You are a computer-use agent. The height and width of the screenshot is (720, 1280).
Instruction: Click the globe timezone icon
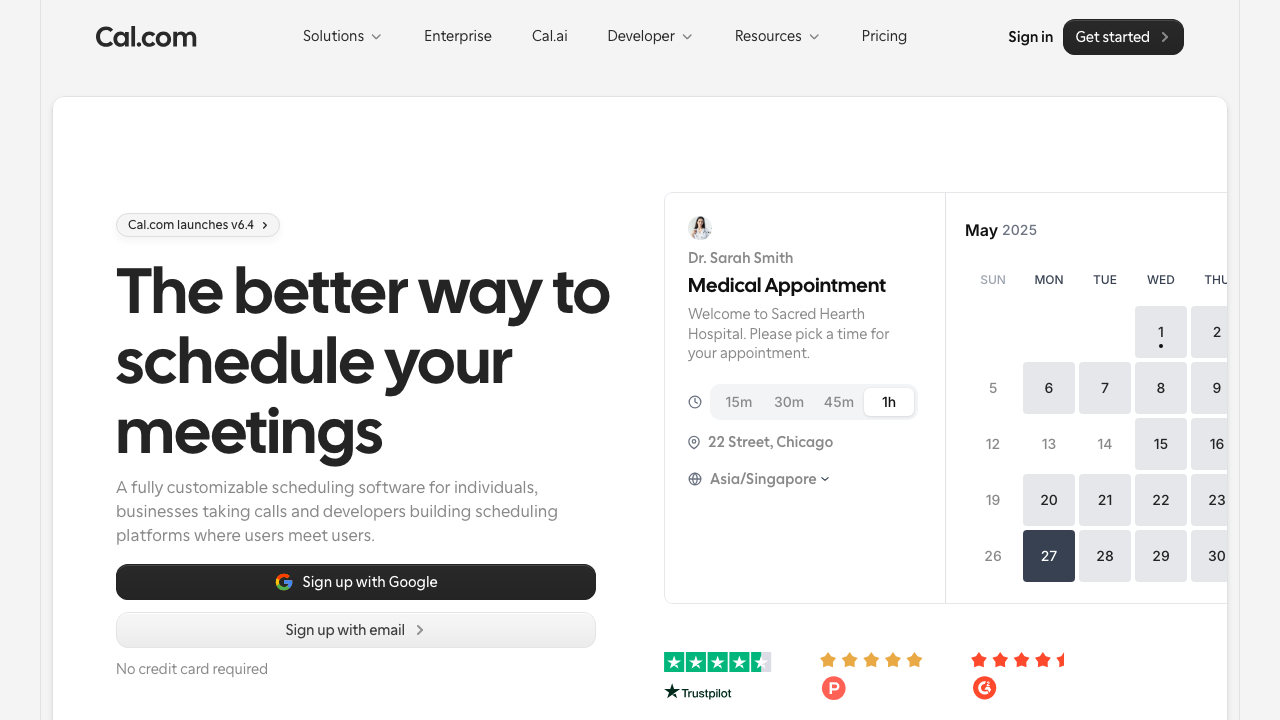695,479
